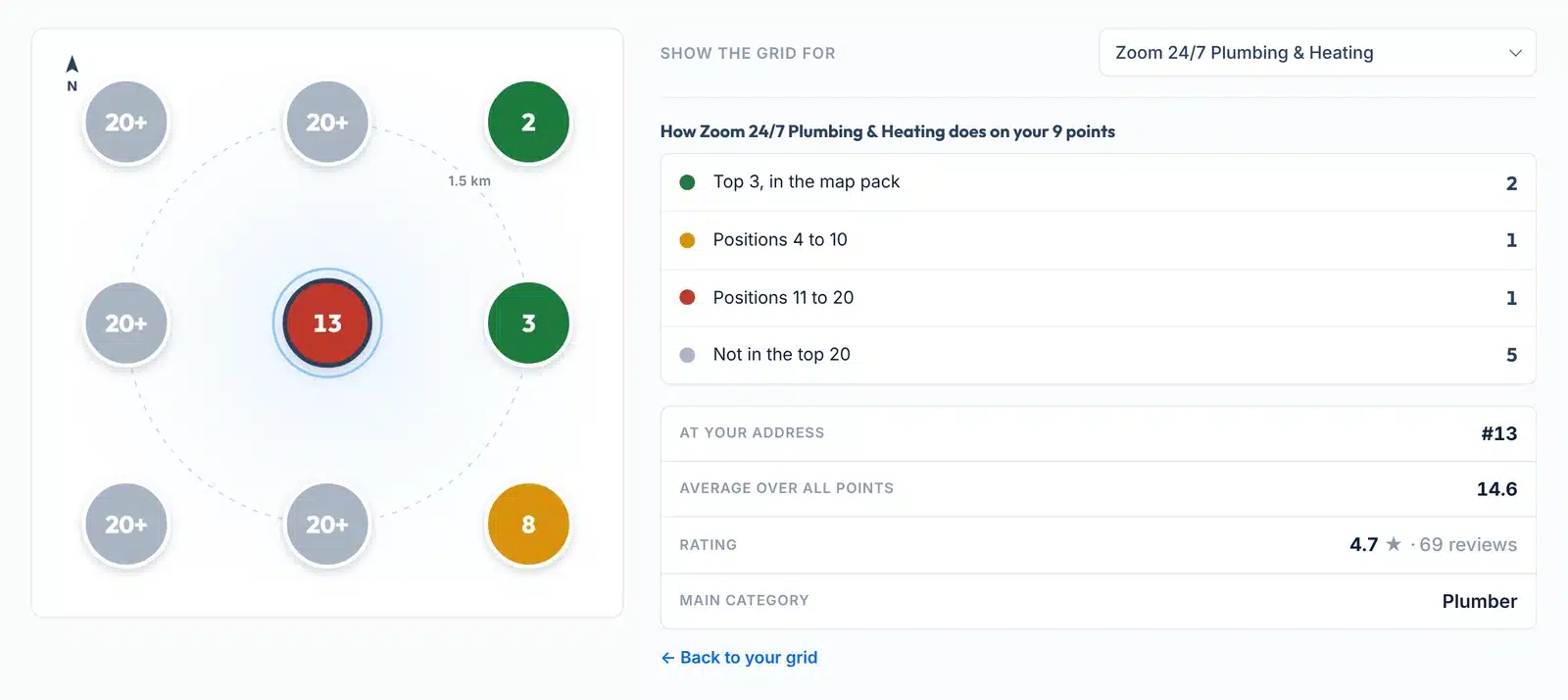Click the #13 address rank value
This screenshot has width=1568, height=700.
point(1498,433)
